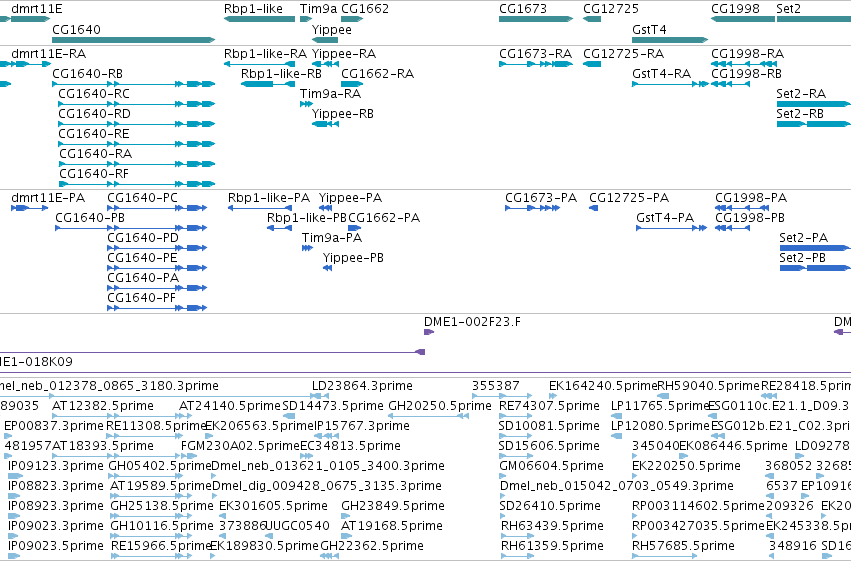Open transcript Tim9a-RA
Viewport: 851px width, 561px height.
tap(330, 94)
